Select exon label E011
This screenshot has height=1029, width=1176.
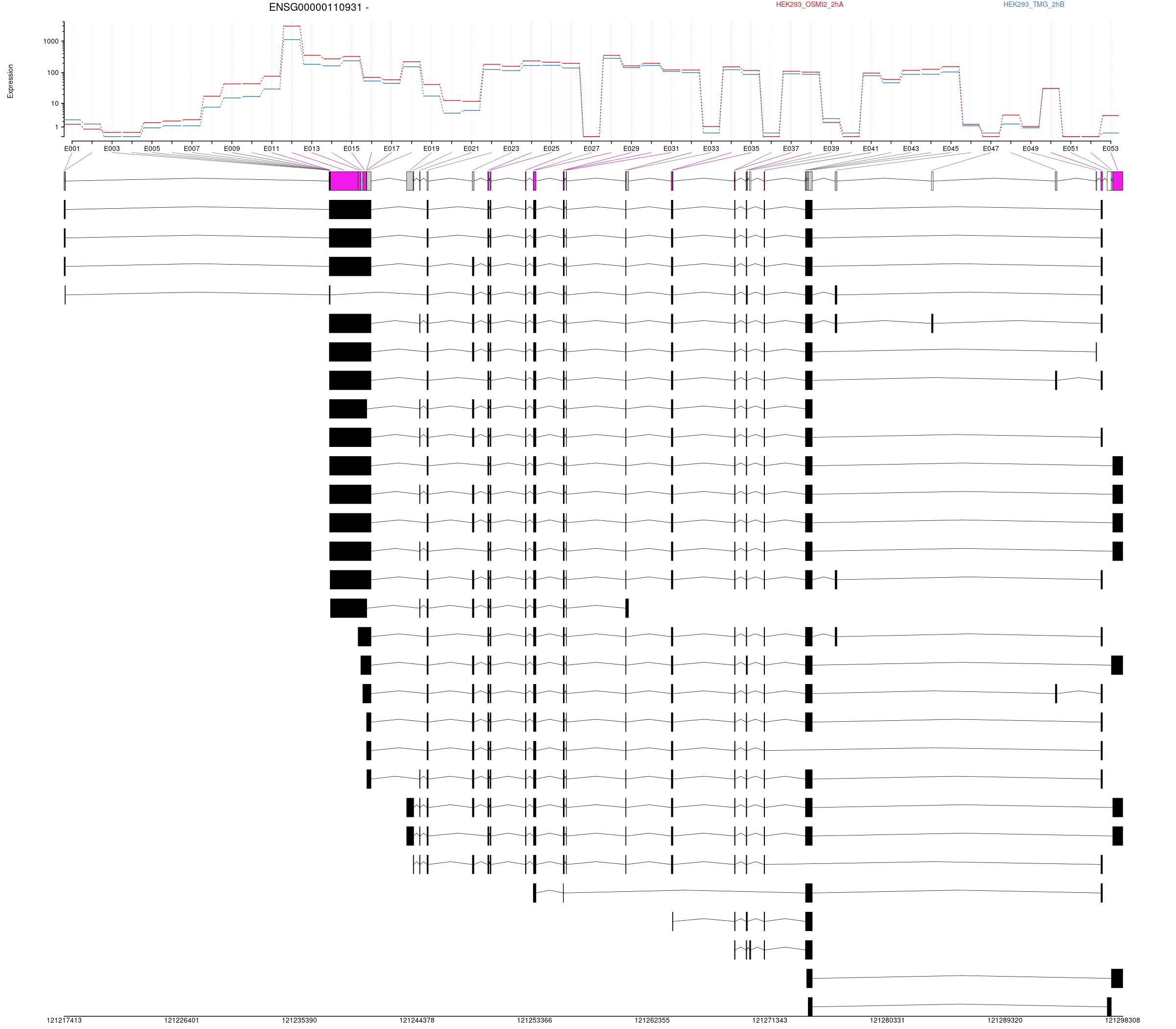[x=271, y=149]
